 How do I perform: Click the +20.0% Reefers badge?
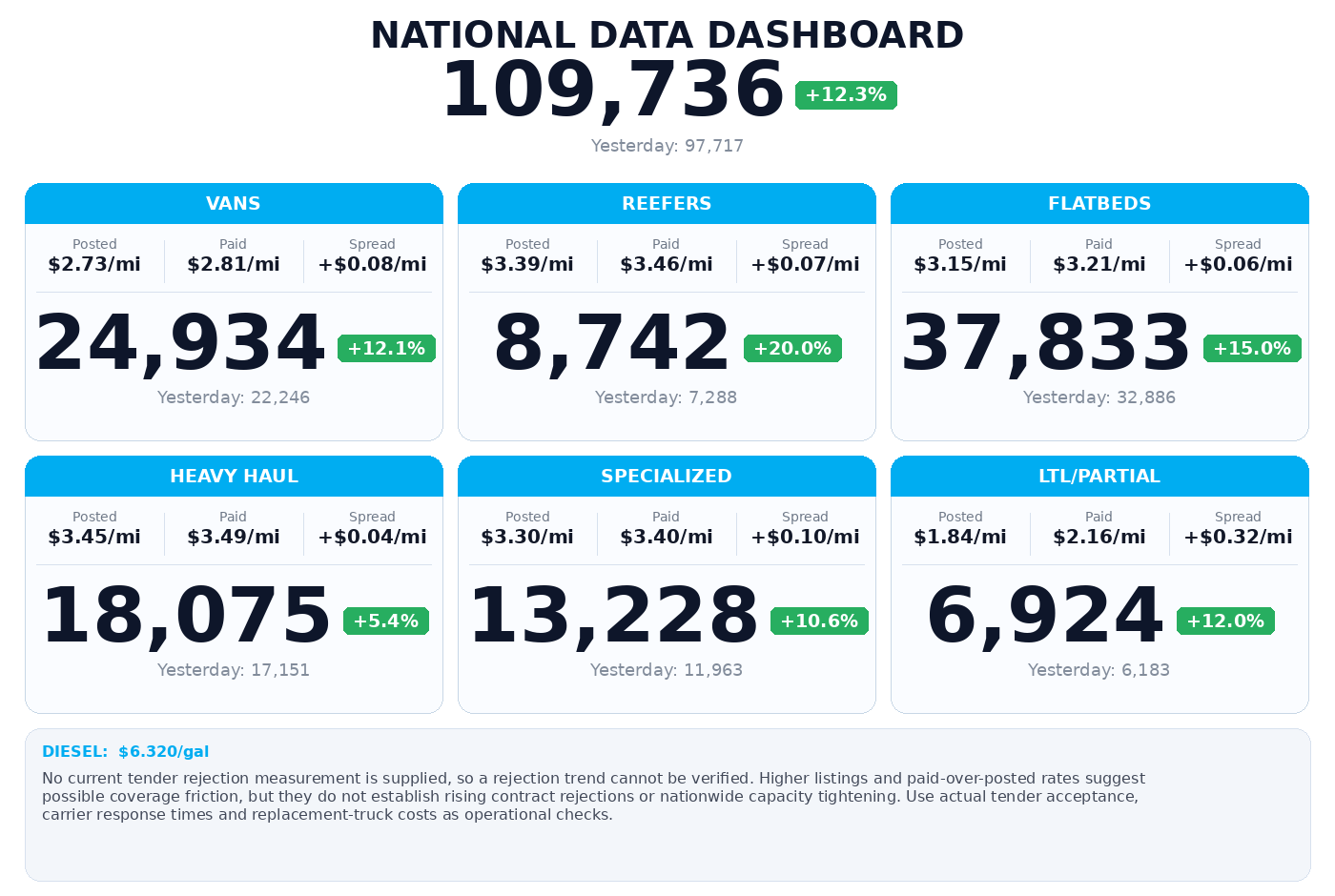click(792, 349)
